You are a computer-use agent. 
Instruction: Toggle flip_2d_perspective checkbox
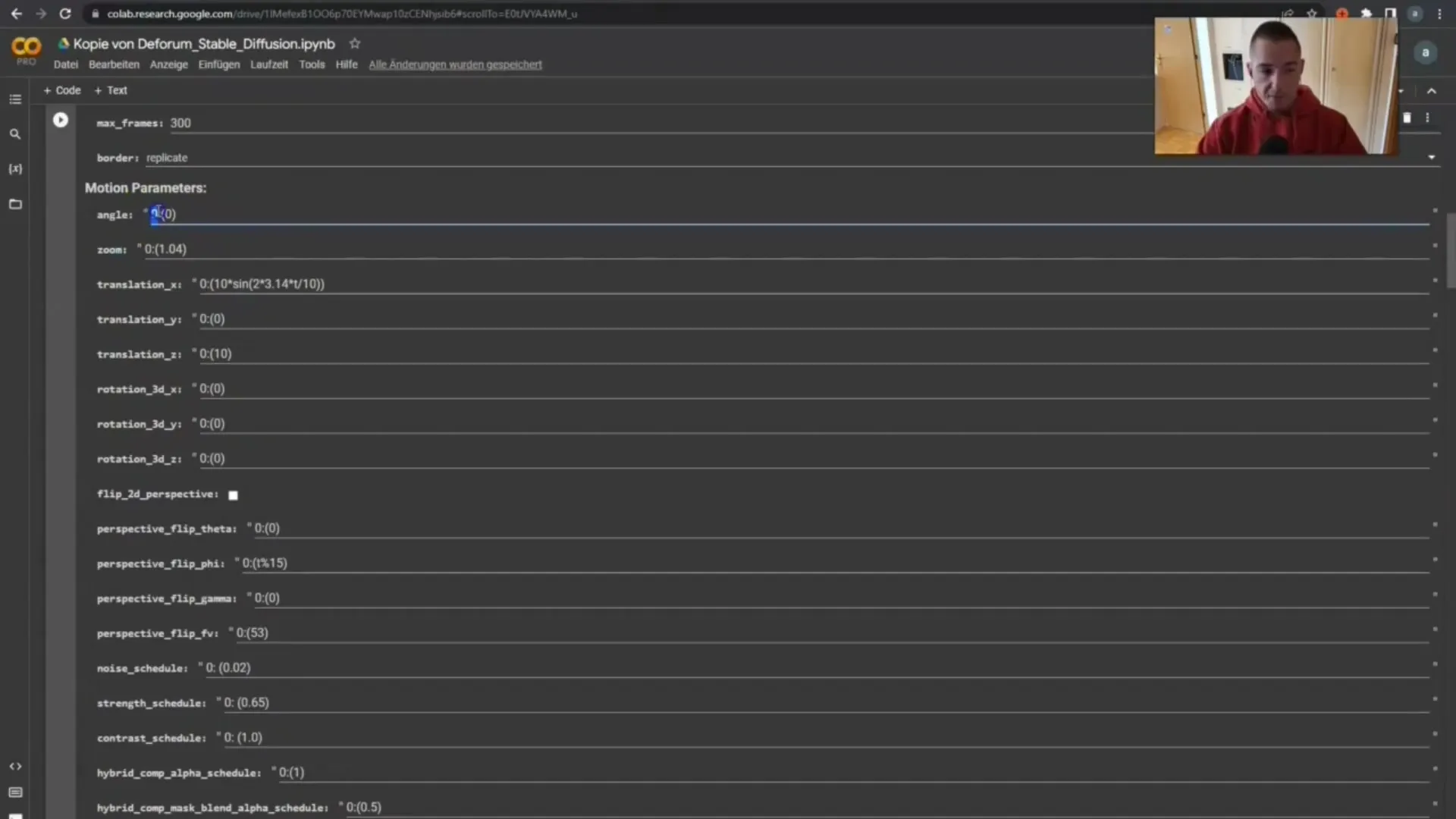pos(234,495)
